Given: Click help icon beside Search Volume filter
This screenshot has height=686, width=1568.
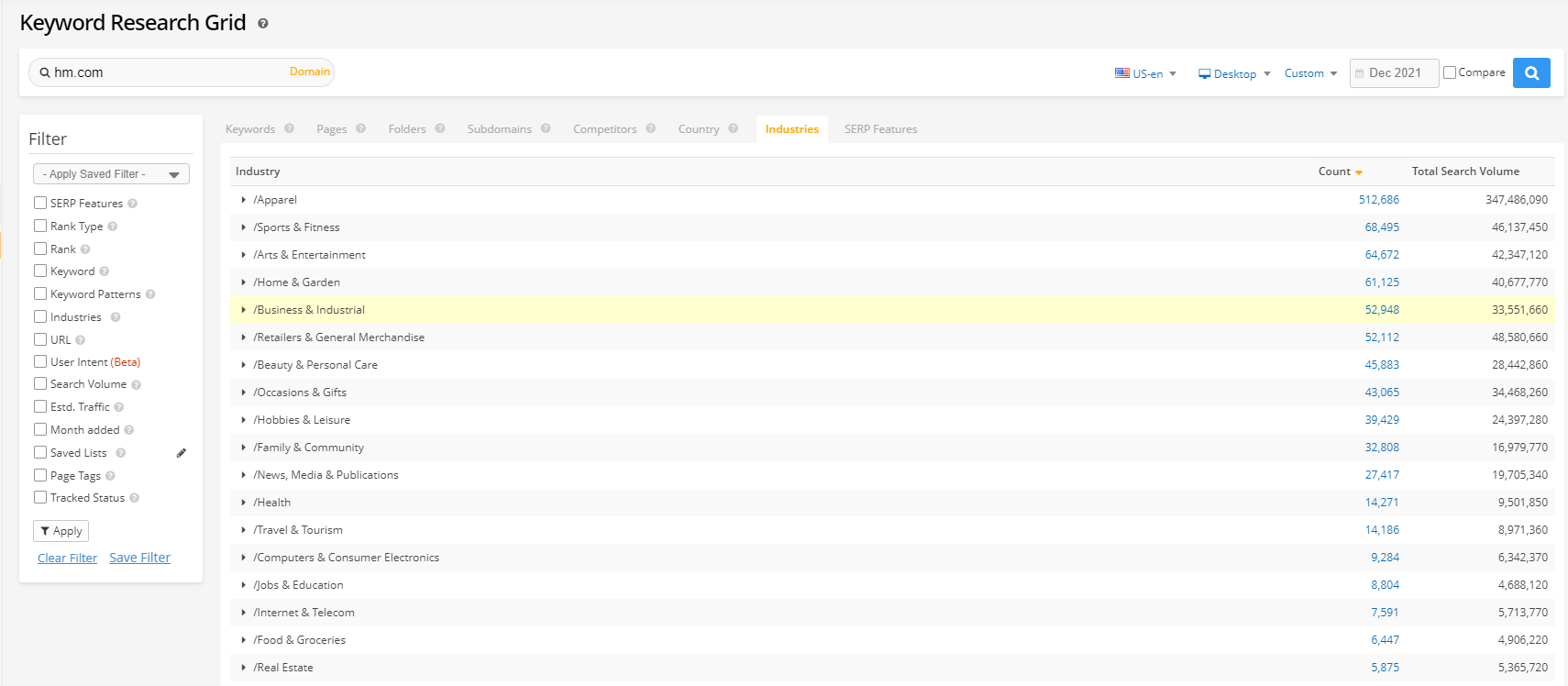Looking at the screenshot, I should [137, 385].
